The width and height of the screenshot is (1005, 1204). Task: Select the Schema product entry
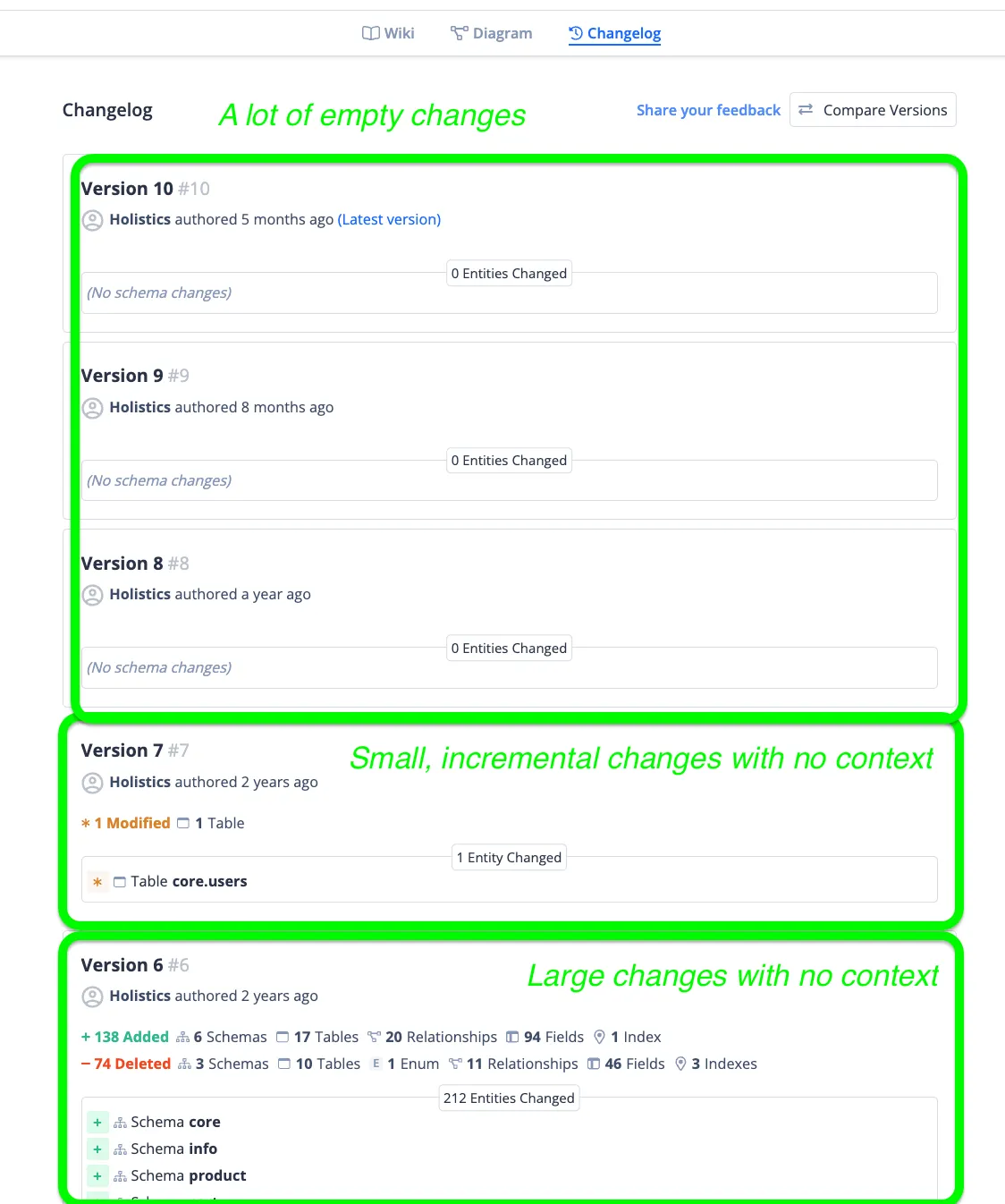tap(188, 1176)
